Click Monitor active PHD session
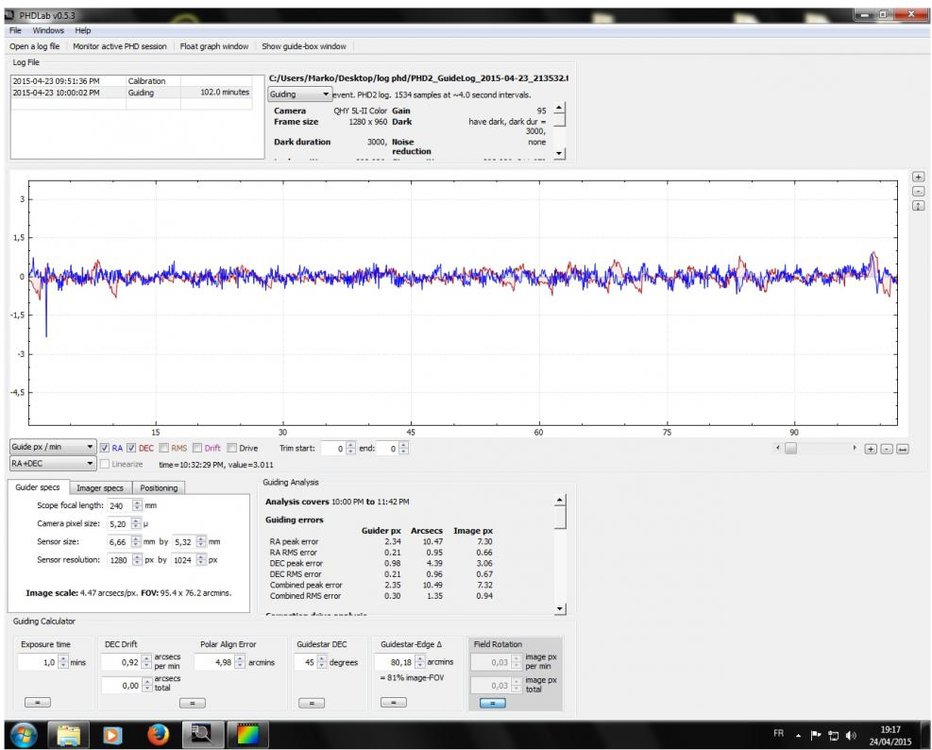Image resolution: width=932 pixels, height=750 pixels. pos(119,46)
